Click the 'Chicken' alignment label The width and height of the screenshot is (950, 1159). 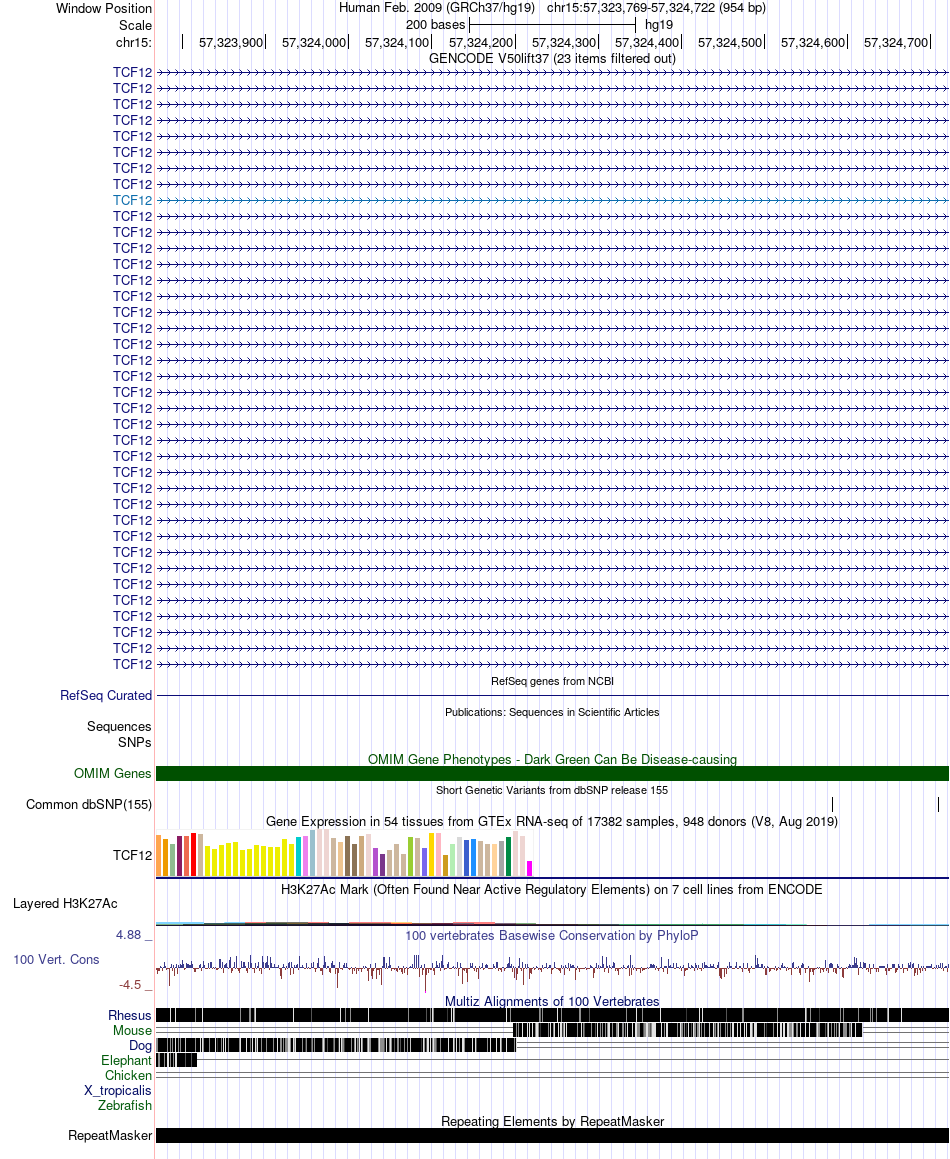coord(129,1075)
